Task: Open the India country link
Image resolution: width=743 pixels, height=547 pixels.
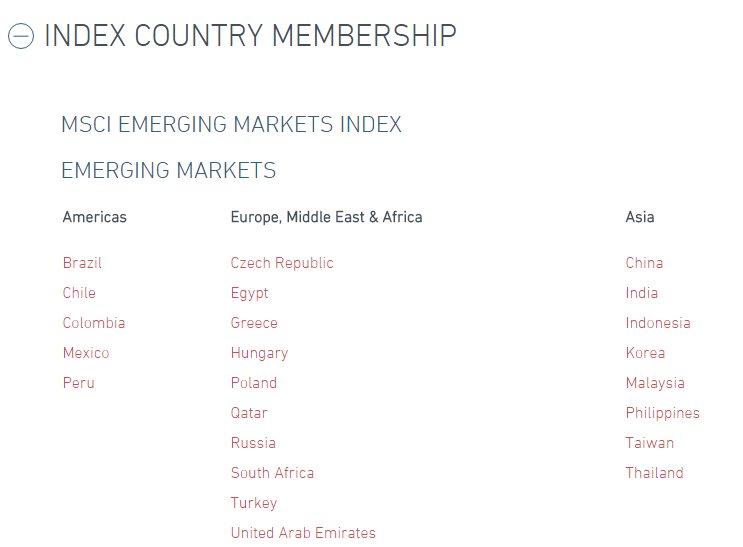Action: [x=642, y=293]
